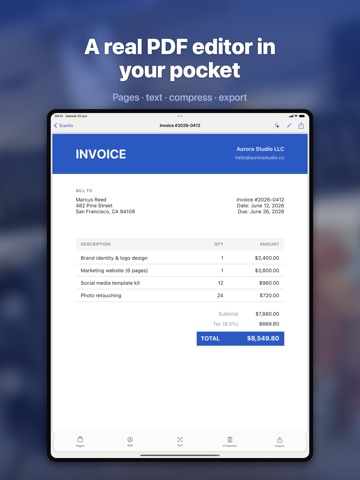Open the Export tab
The height and width of the screenshot is (480, 360).
tap(279, 441)
